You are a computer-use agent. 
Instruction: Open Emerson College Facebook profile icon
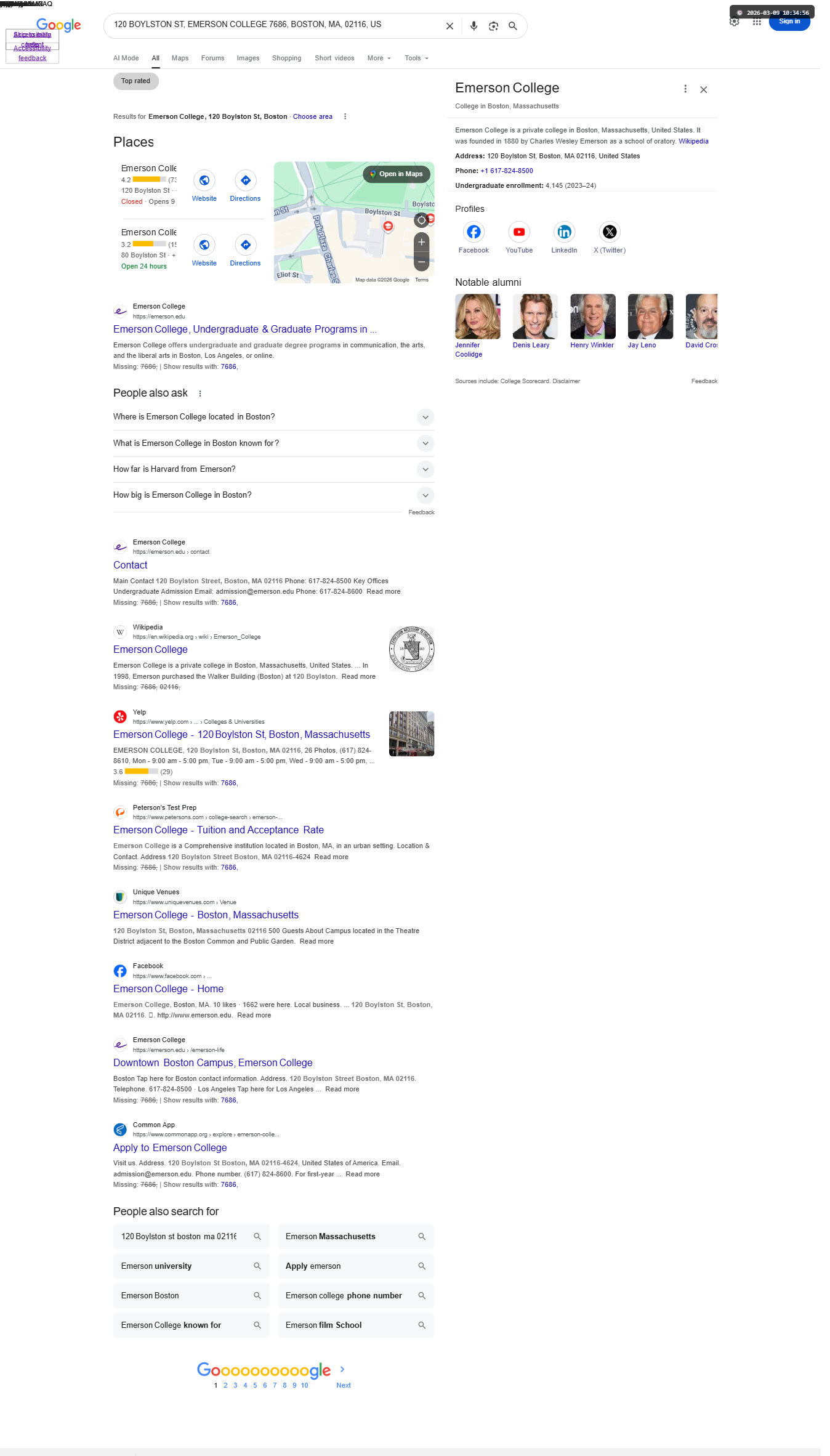(x=473, y=232)
